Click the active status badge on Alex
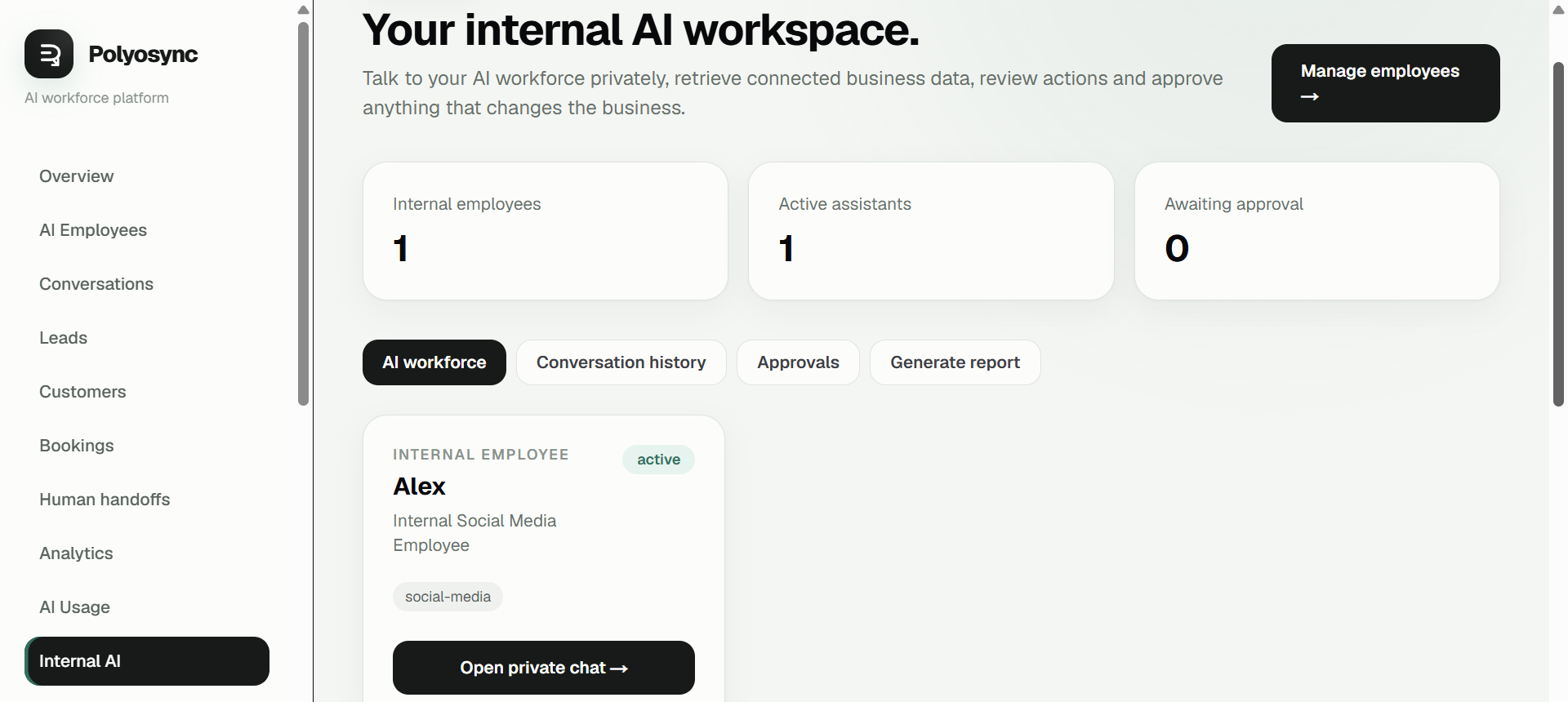Image resolution: width=1568 pixels, height=702 pixels. 658,460
